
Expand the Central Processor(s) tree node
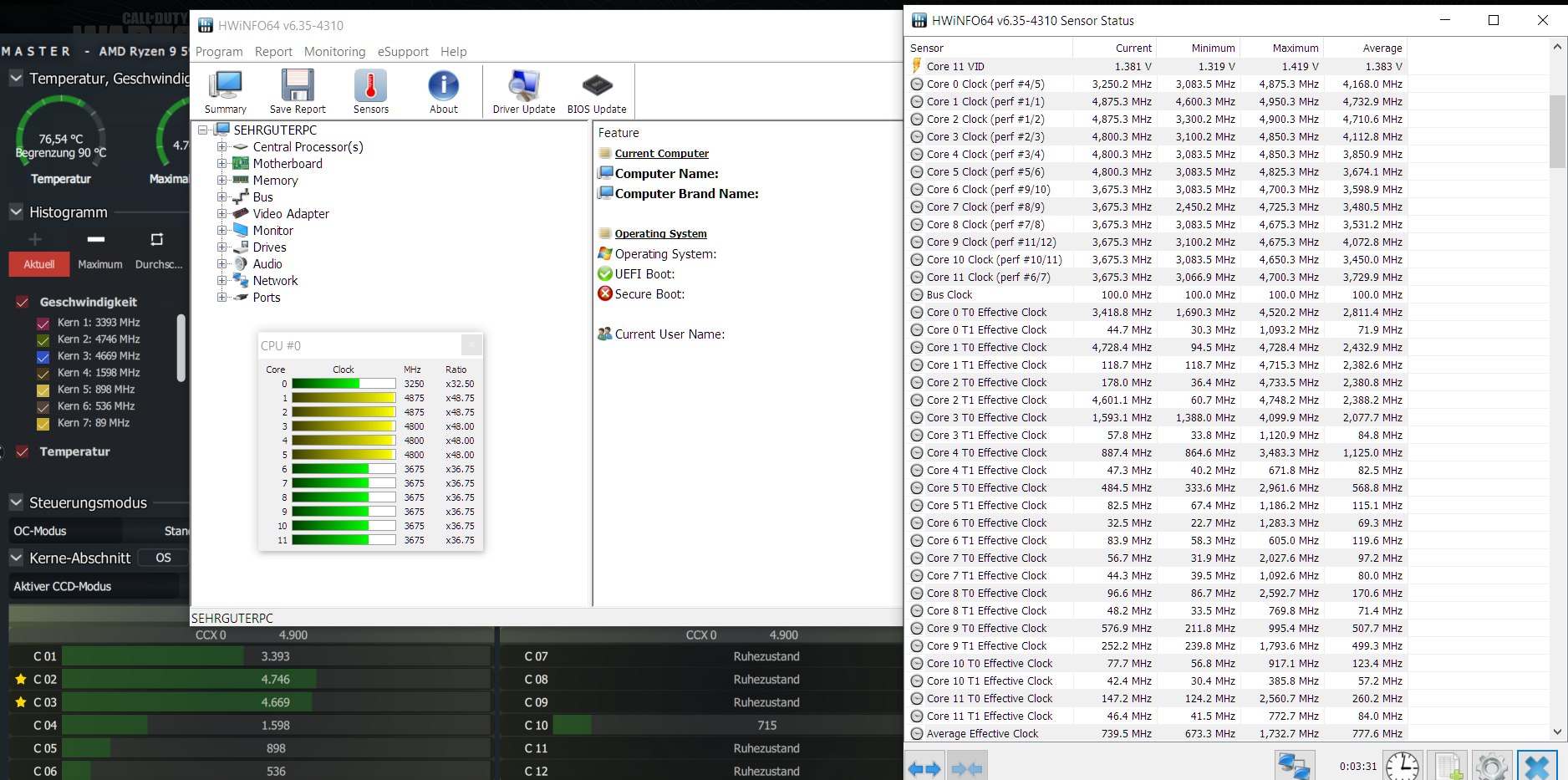point(221,147)
